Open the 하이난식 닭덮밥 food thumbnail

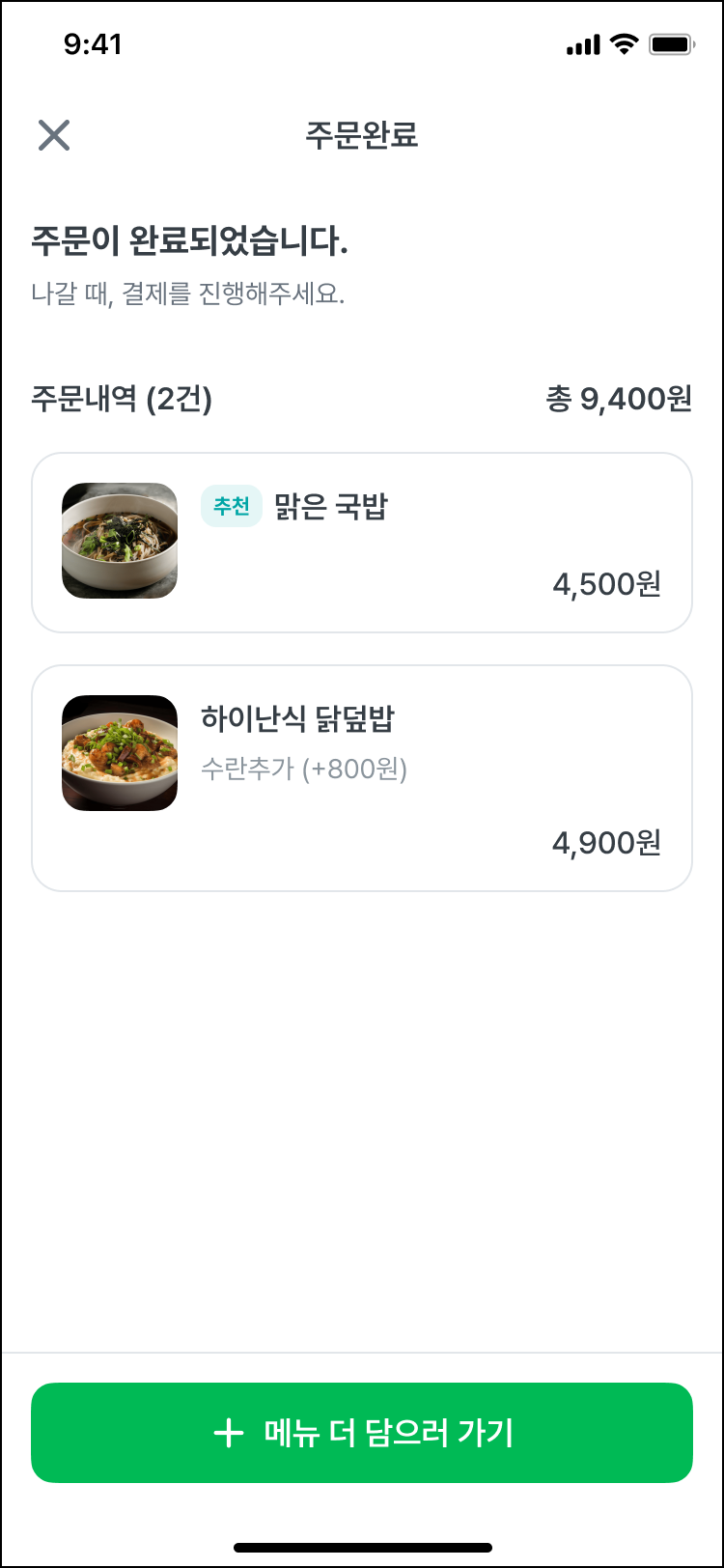tap(120, 753)
